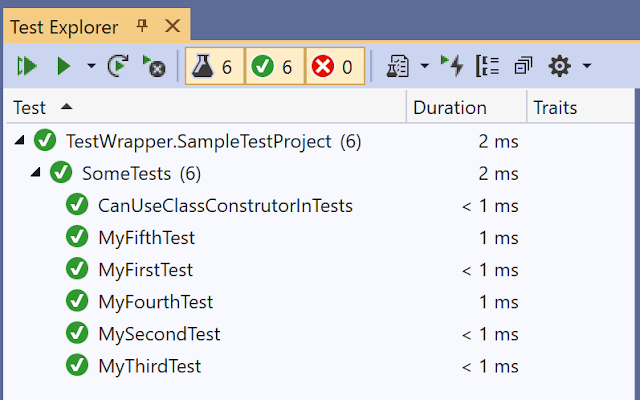
Task: Click the Group By icon
Action: (487, 66)
